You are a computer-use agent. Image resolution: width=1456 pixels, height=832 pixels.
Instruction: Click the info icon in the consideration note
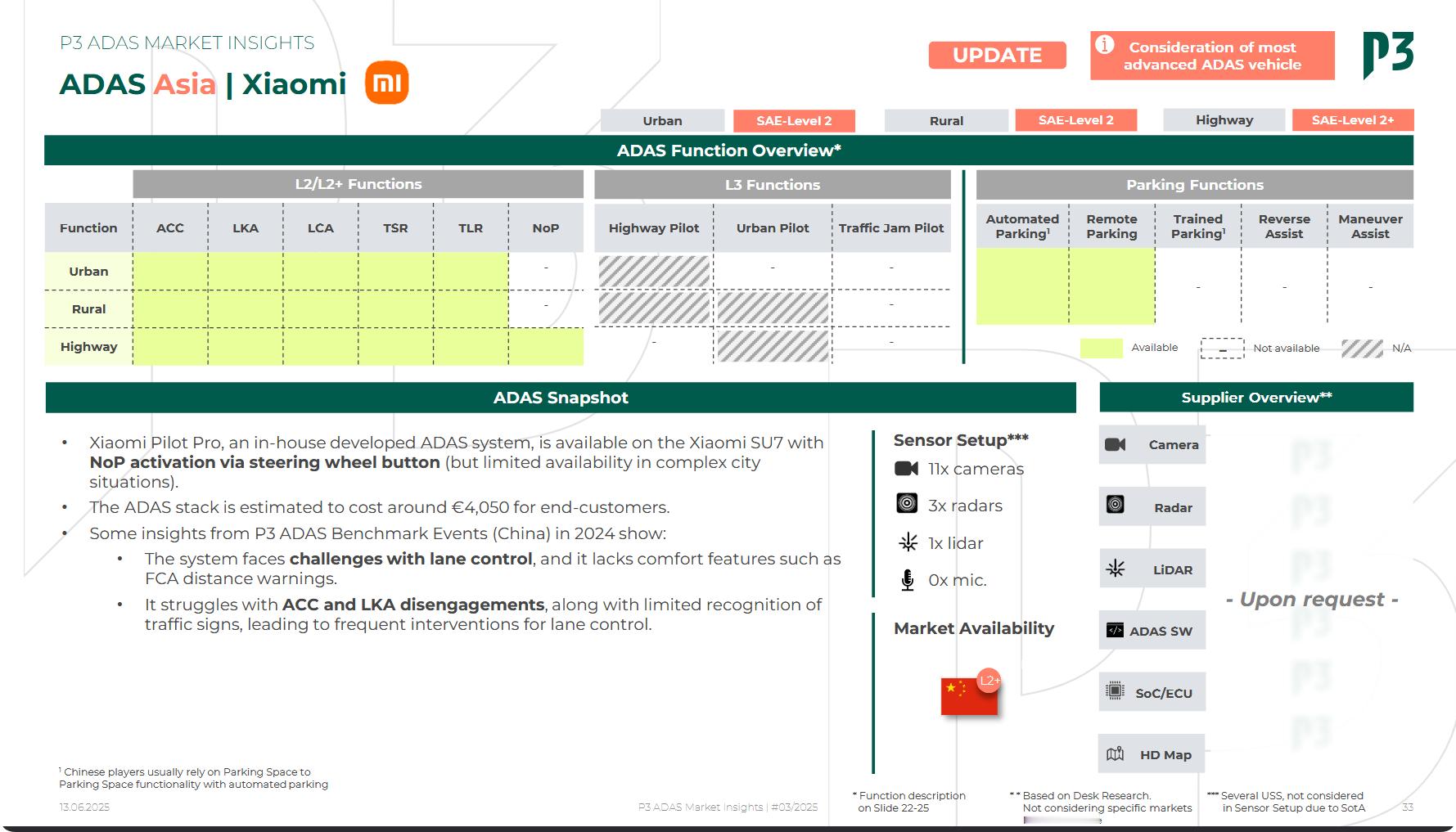[1105, 45]
